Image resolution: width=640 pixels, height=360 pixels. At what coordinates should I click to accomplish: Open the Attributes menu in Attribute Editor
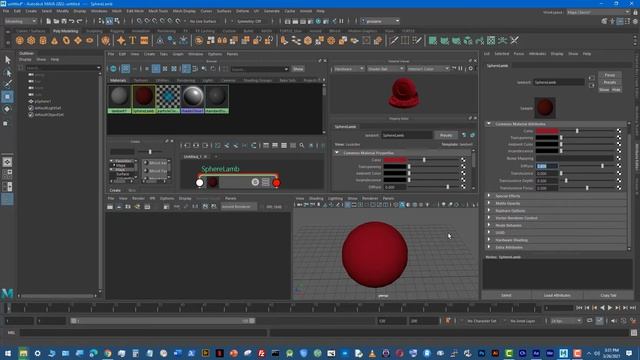point(537,54)
